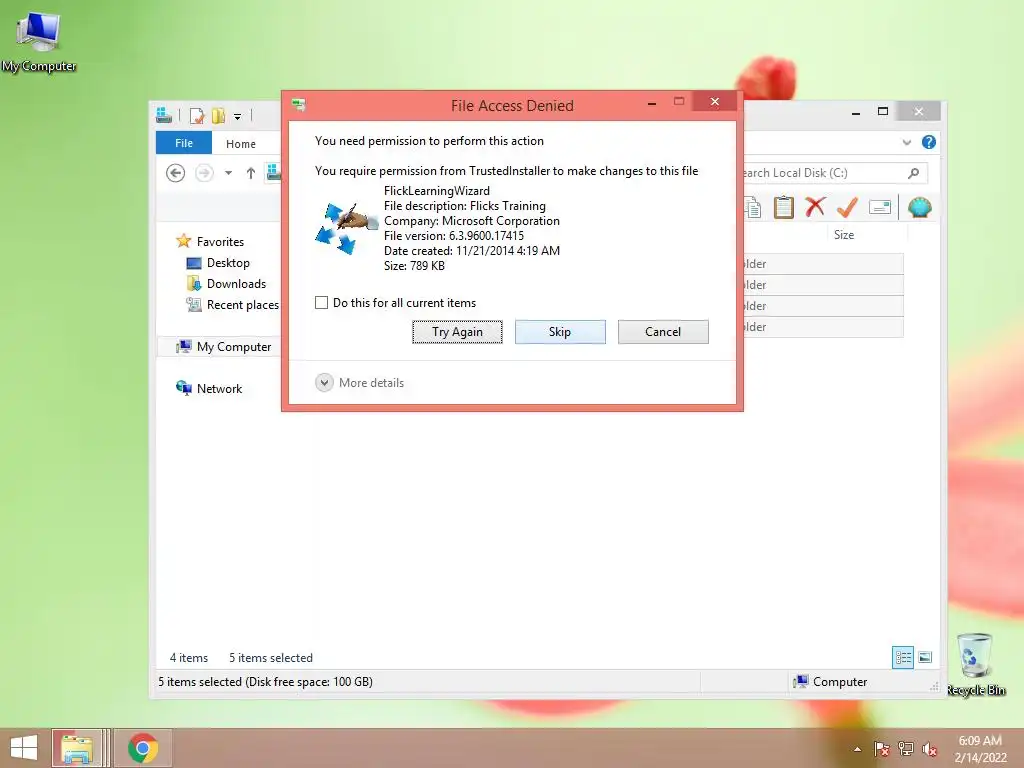This screenshot has height=768, width=1024.
Task: Click the Try Again button
Action: (x=457, y=332)
